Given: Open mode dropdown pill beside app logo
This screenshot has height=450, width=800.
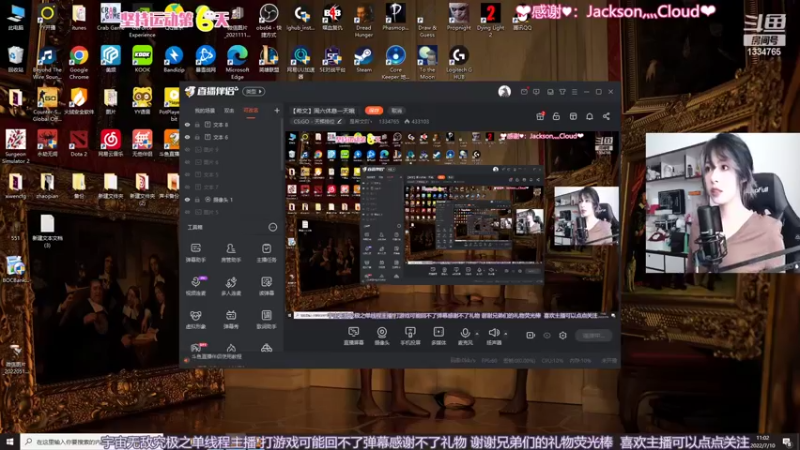Looking at the screenshot, I should pos(254,91).
